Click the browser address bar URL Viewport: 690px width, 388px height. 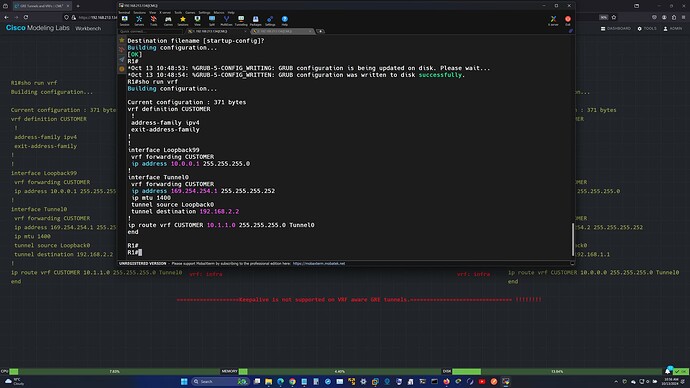tap(98, 18)
